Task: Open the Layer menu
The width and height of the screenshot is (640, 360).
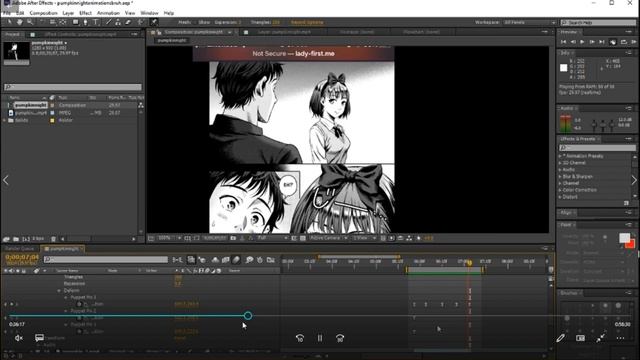Action: point(68,13)
